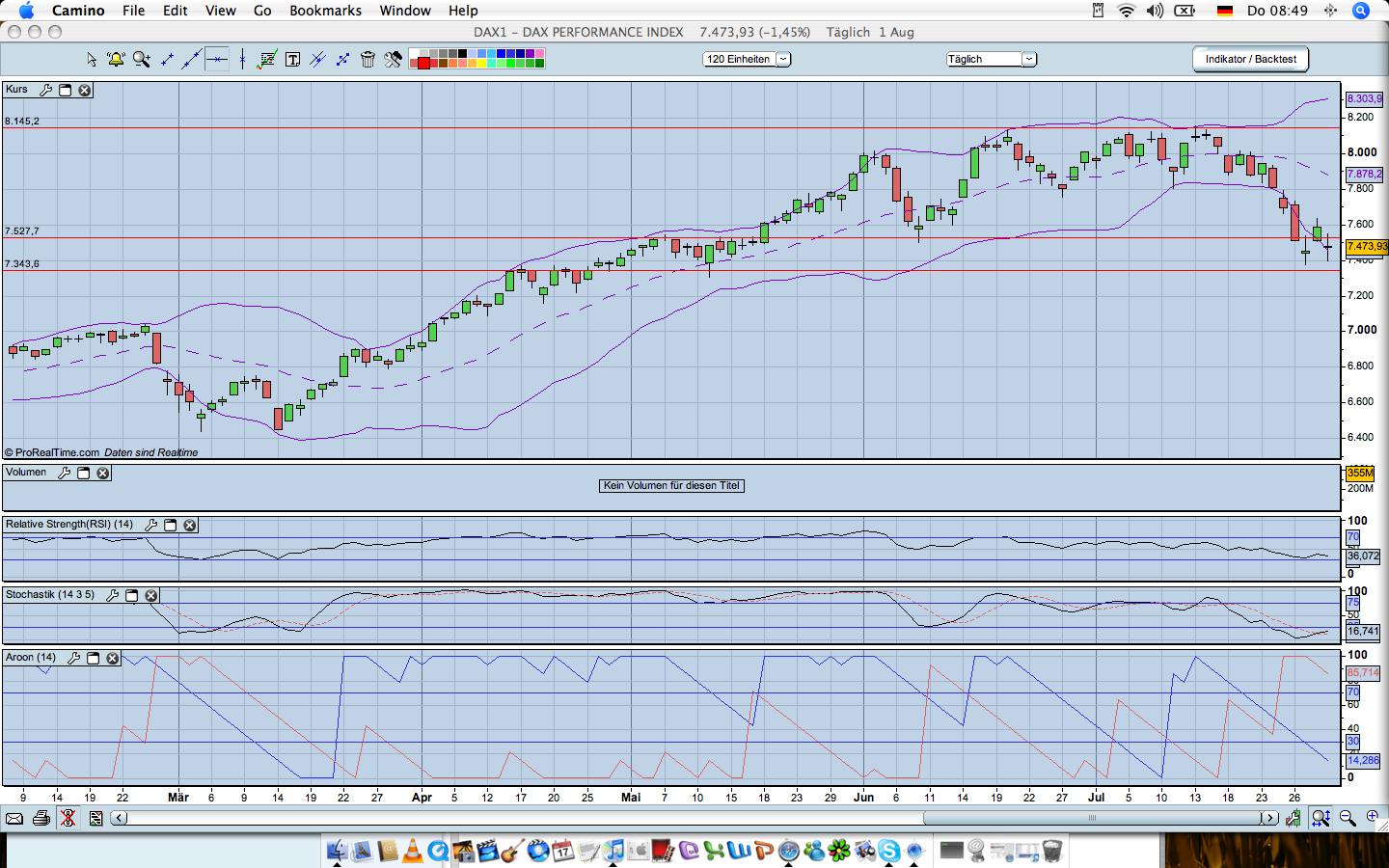Image resolution: width=1389 pixels, height=868 pixels.
Task: Open RSI panel wrench settings
Action: 150,526
